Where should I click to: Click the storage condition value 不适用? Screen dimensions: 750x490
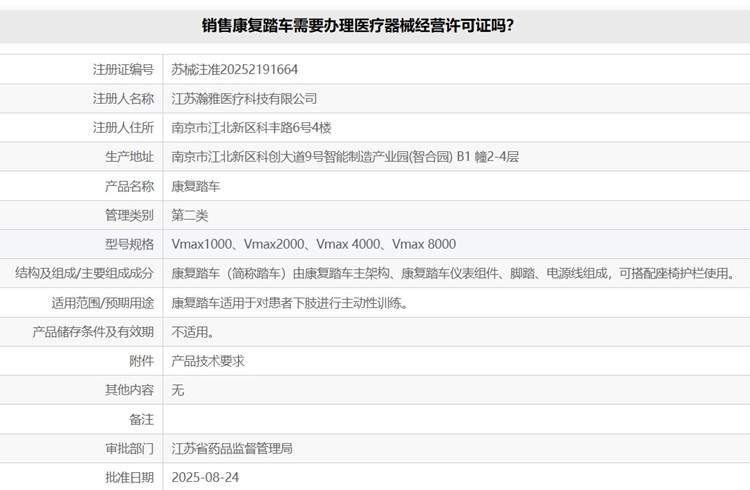click(192, 332)
